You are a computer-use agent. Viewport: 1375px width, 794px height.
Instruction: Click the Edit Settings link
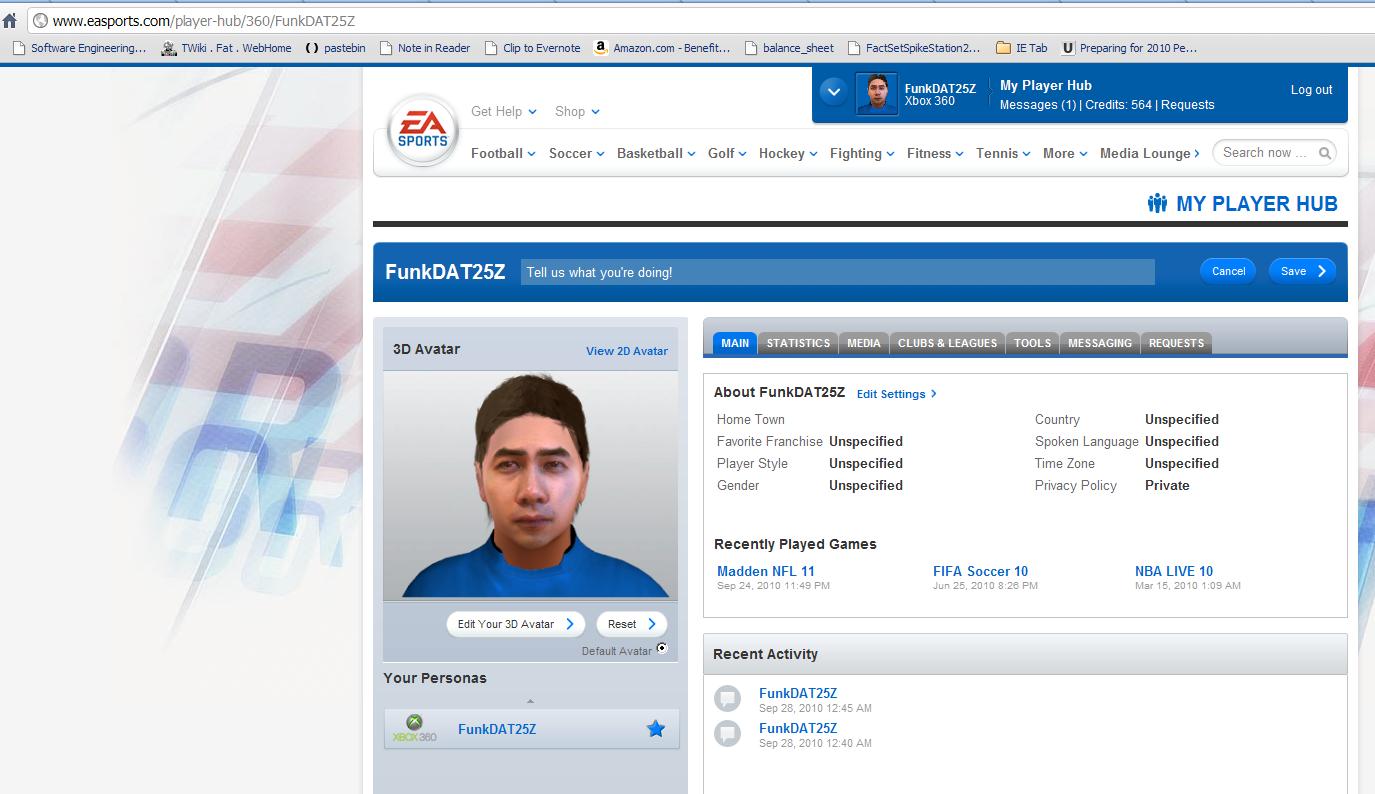pyautogui.click(x=897, y=394)
